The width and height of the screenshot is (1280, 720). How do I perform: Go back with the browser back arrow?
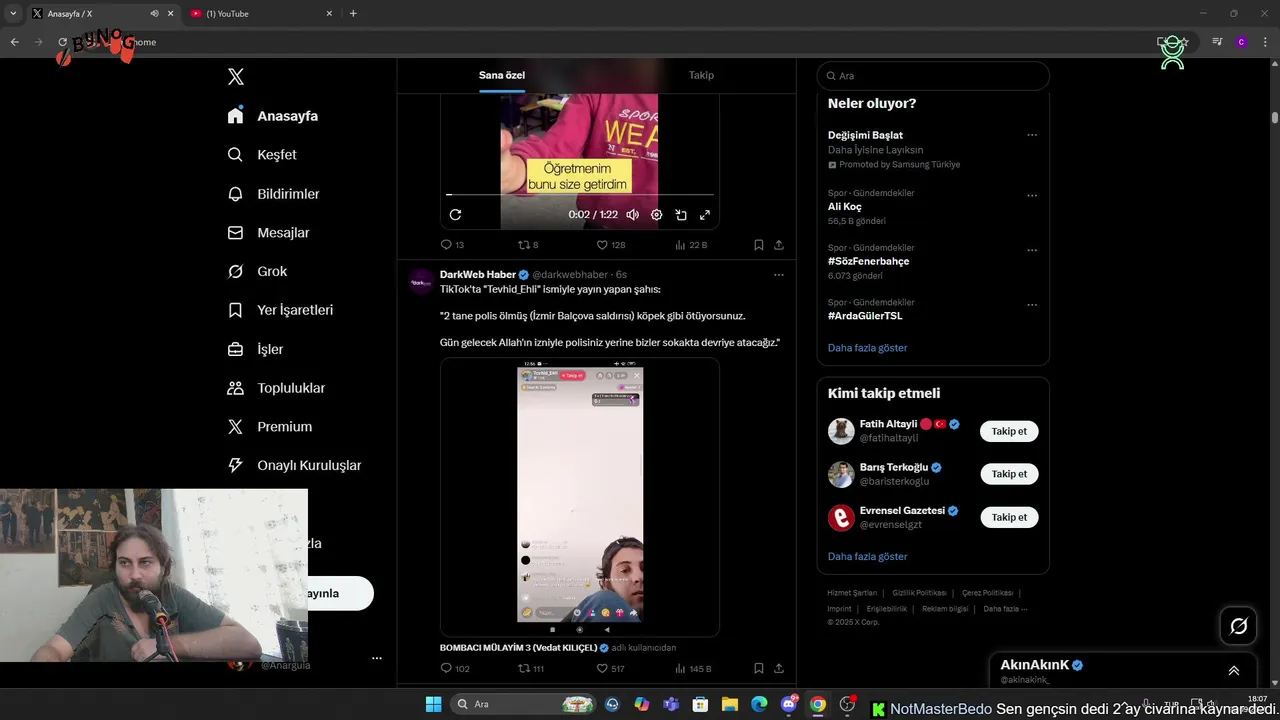[x=14, y=42]
